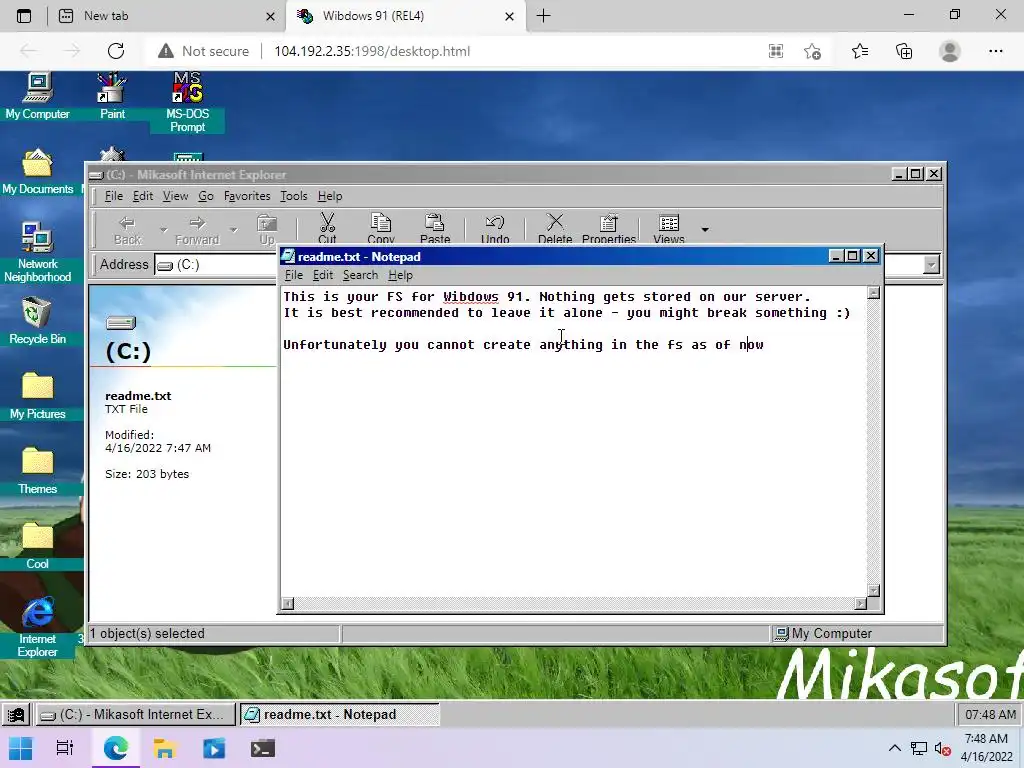Launch Internet Explorer desktop icon
This screenshot has height=768, width=1024.
37,627
